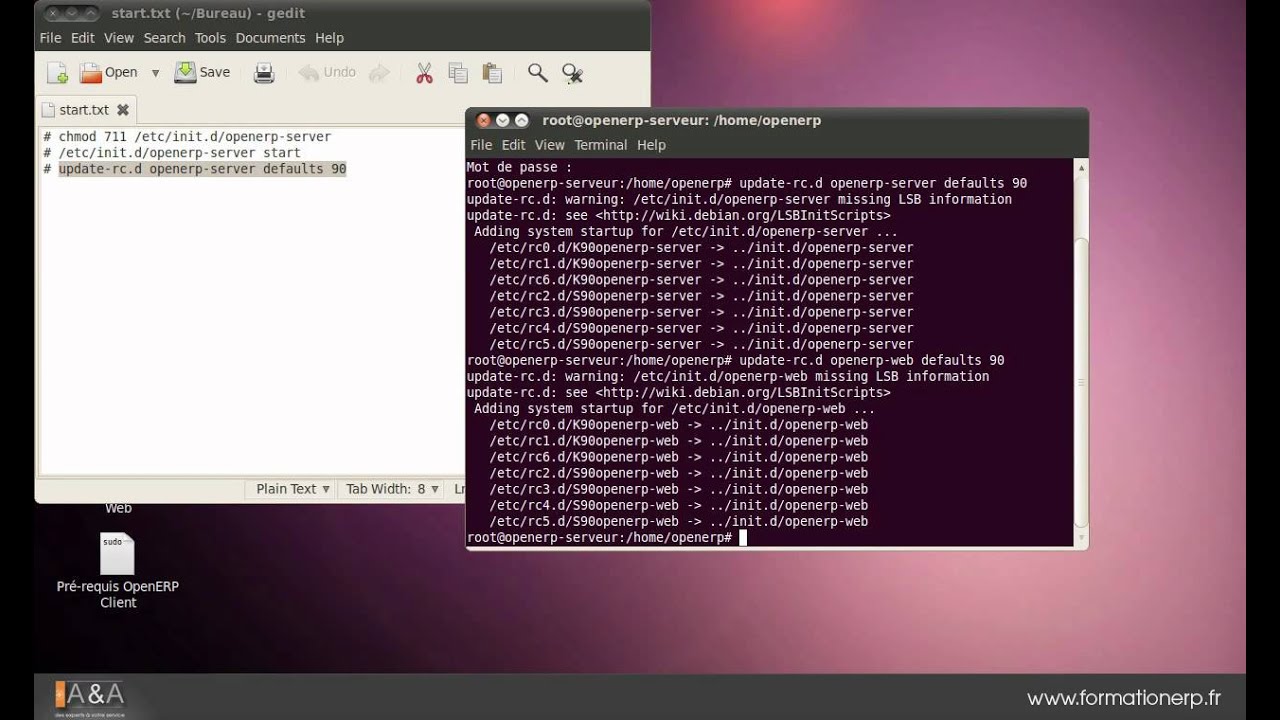Click openerp-server wiki.debian.org URL line
This screenshot has height=720, width=1280.
[678, 215]
